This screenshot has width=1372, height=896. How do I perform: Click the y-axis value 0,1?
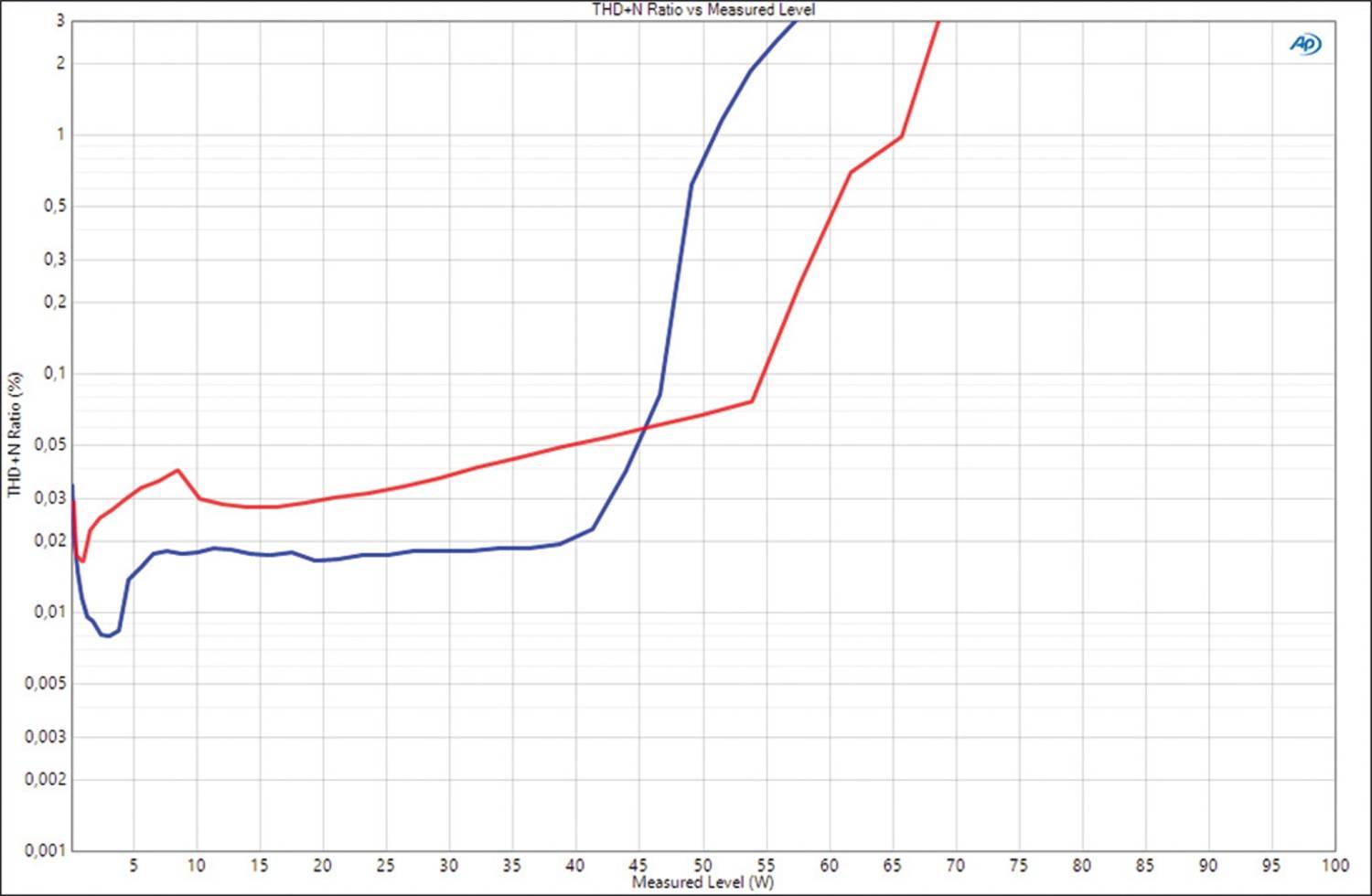click(x=55, y=373)
